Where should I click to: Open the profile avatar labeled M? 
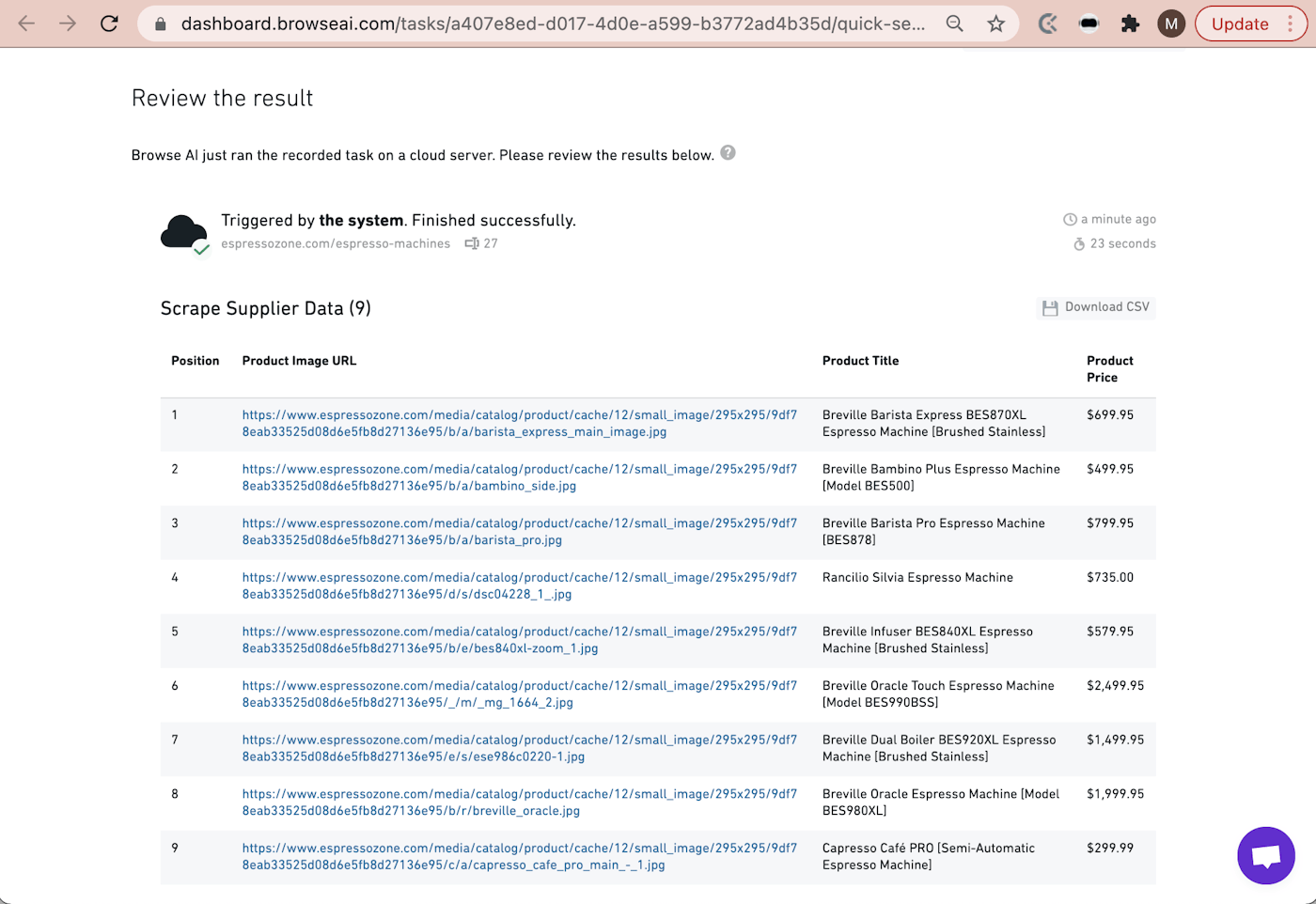click(1170, 24)
